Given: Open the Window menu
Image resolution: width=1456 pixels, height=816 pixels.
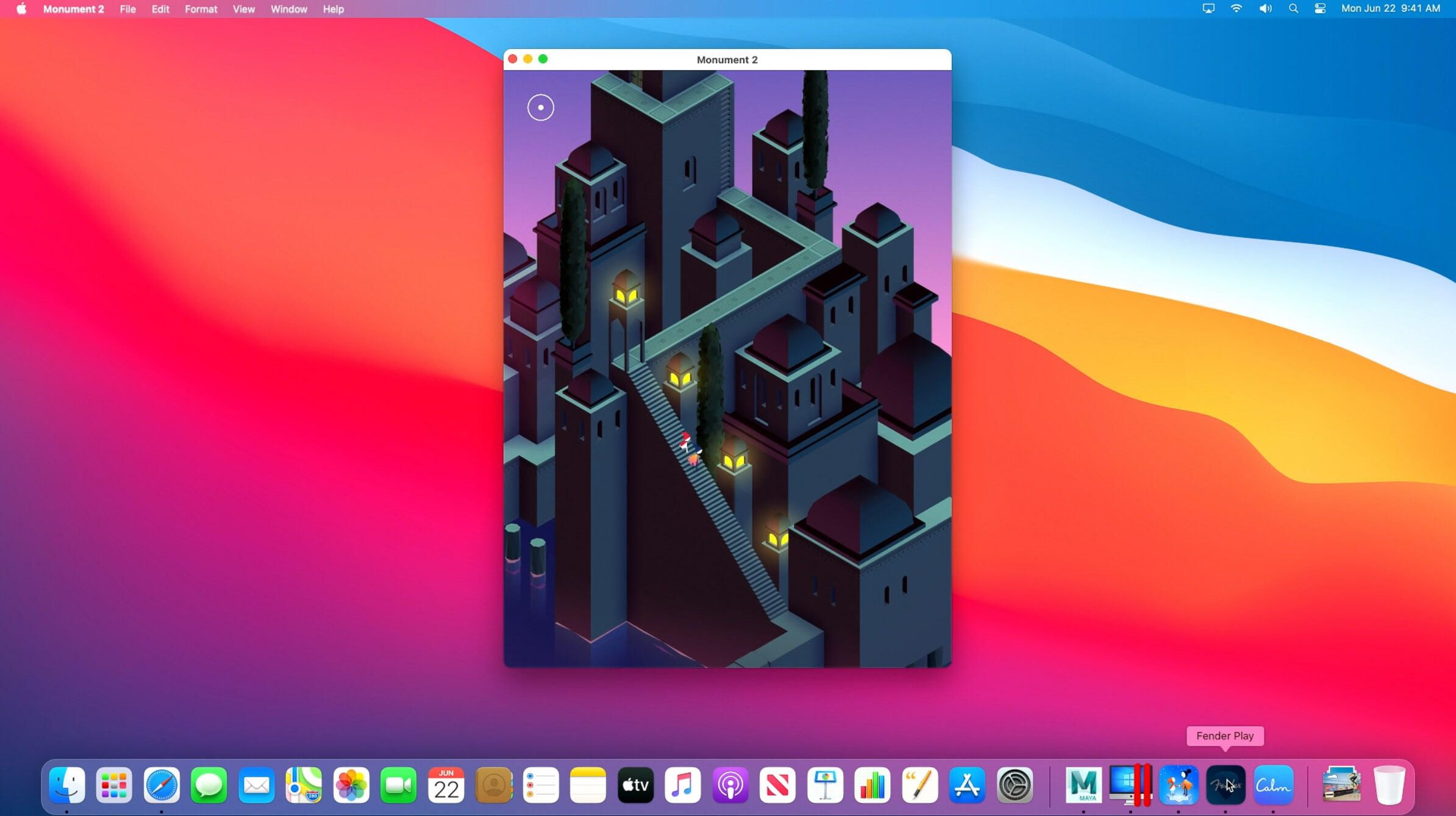Looking at the screenshot, I should point(288,9).
